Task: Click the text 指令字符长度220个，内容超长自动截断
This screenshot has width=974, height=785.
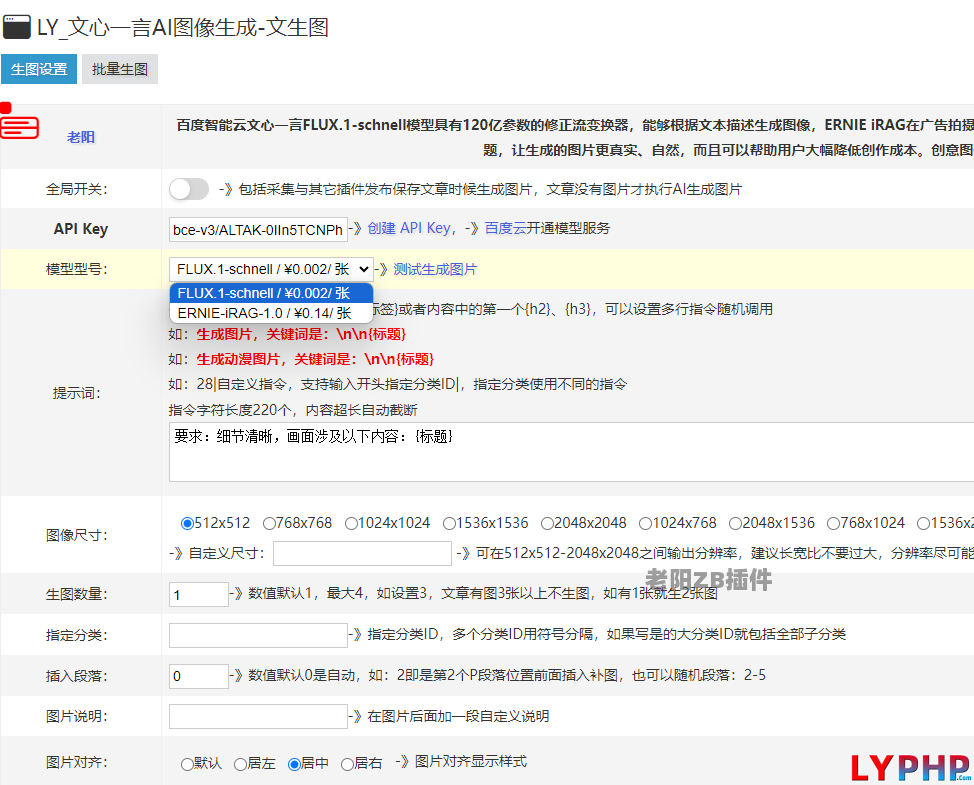Action: click(293, 410)
